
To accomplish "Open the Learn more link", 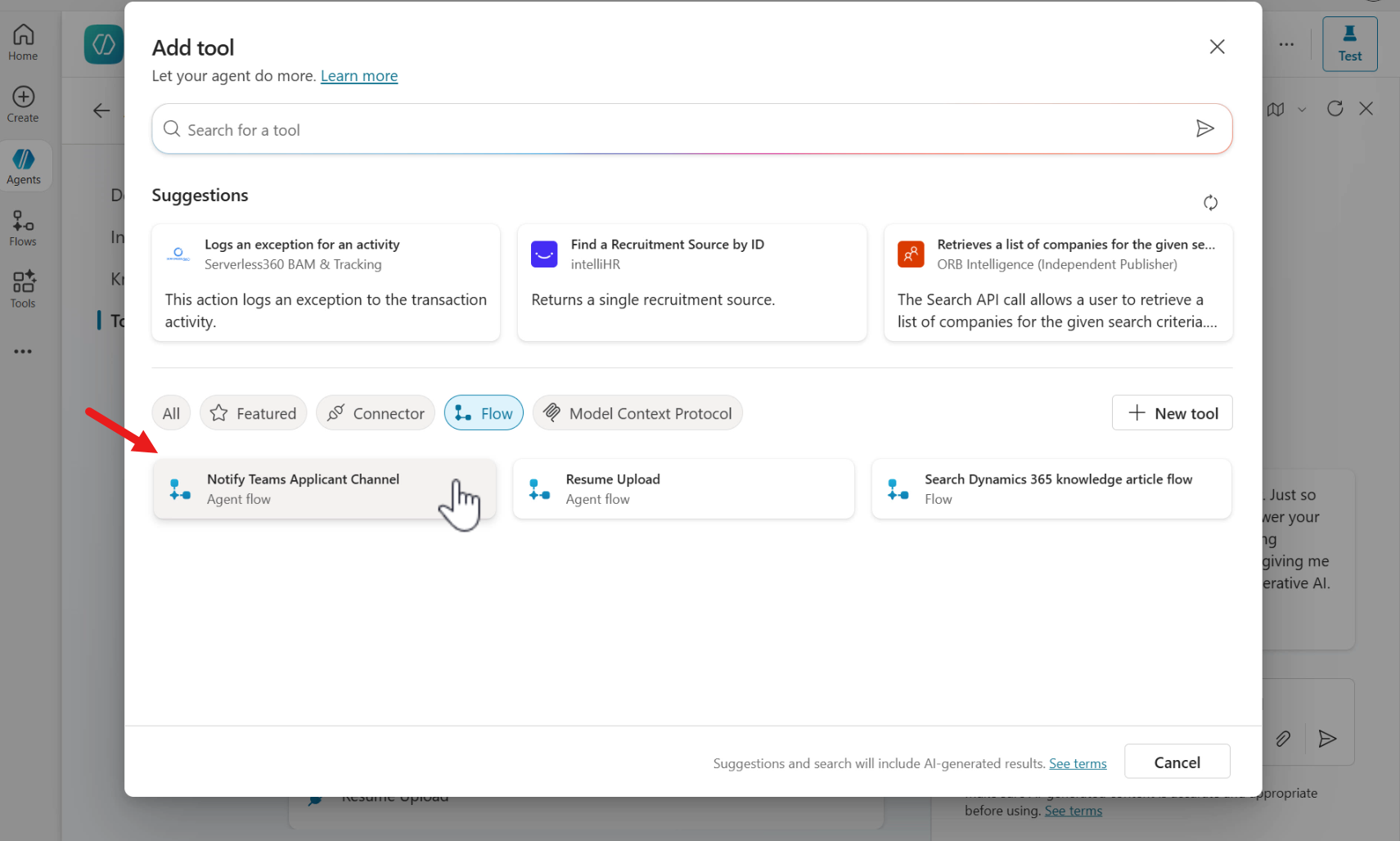I will 359,76.
